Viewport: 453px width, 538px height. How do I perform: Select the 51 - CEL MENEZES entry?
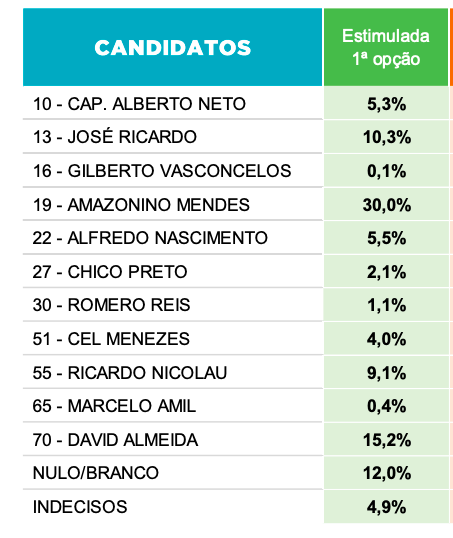click(x=111, y=339)
